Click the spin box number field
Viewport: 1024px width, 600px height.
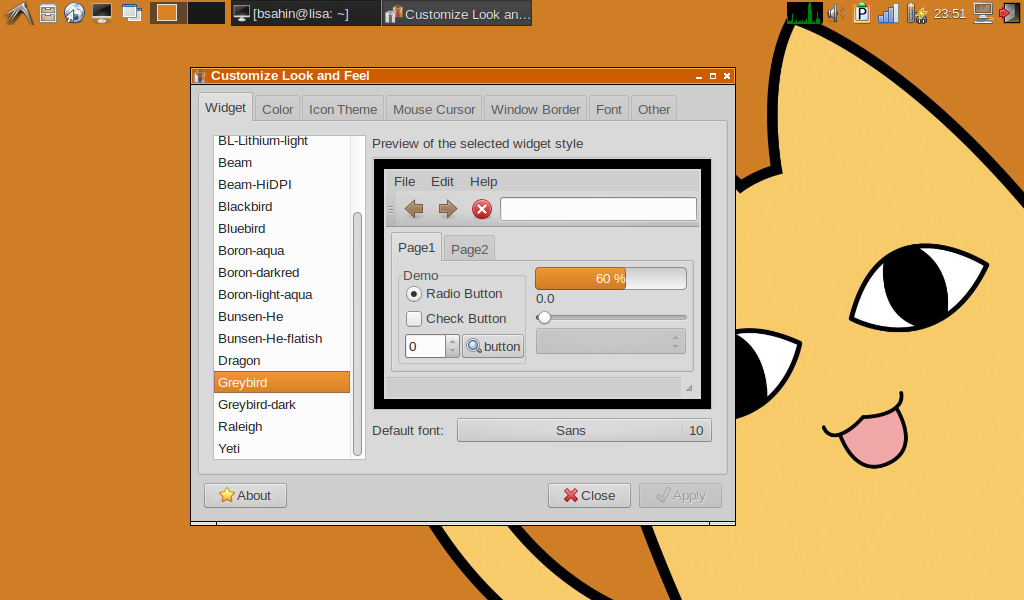(426, 346)
